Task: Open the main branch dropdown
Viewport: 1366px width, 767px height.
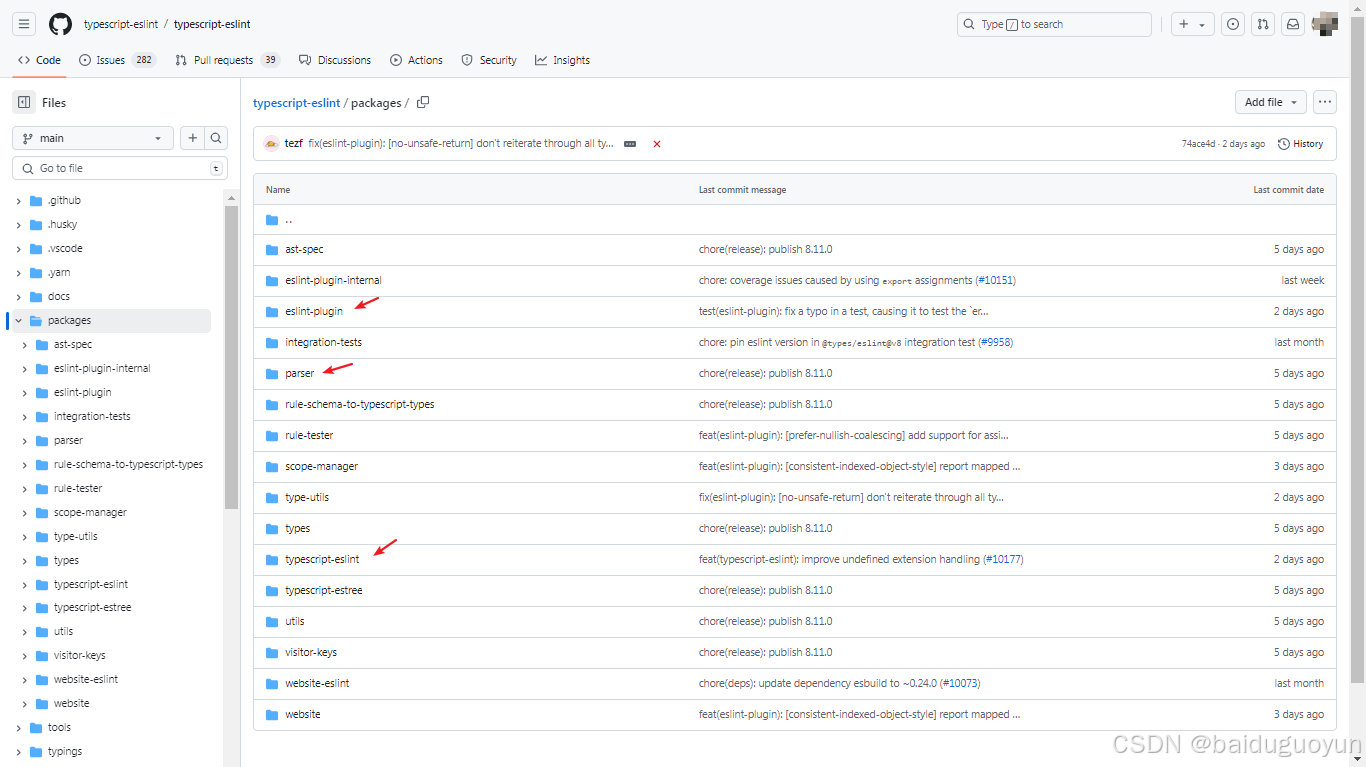Action: click(x=92, y=138)
